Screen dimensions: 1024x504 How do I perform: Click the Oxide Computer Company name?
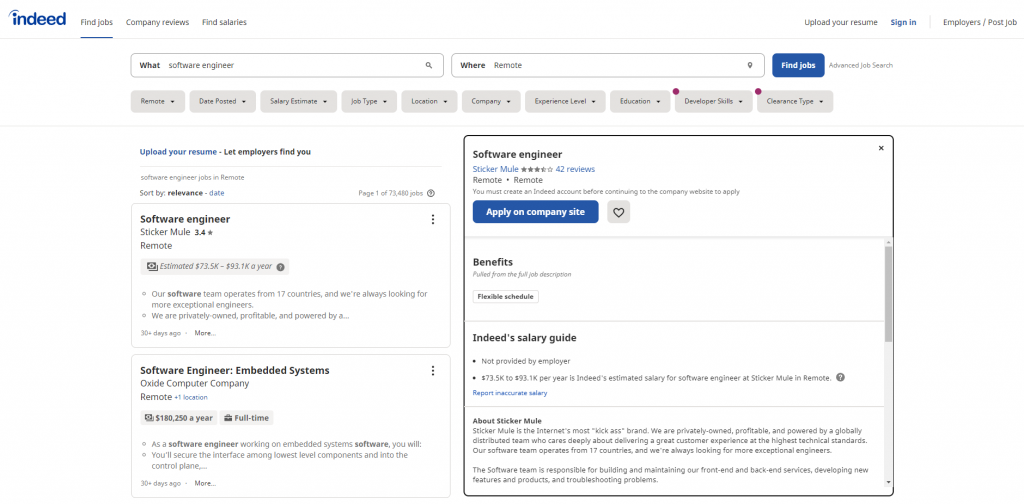coord(195,384)
